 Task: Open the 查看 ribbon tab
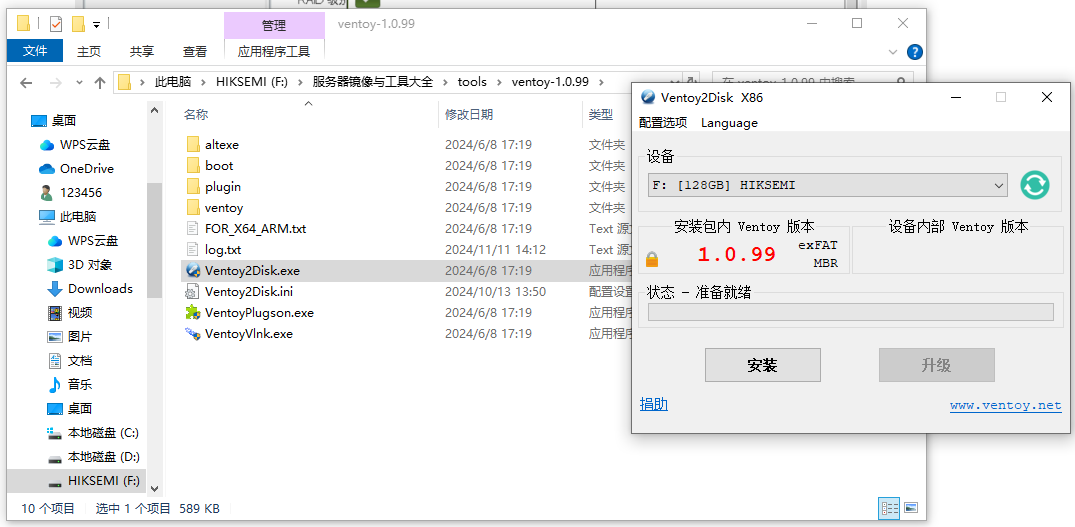pos(195,51)
